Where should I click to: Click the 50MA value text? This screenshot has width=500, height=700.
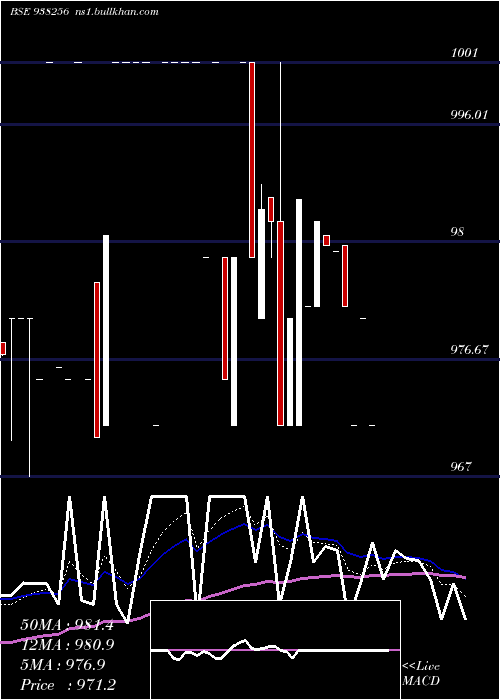tap(67, 625)
